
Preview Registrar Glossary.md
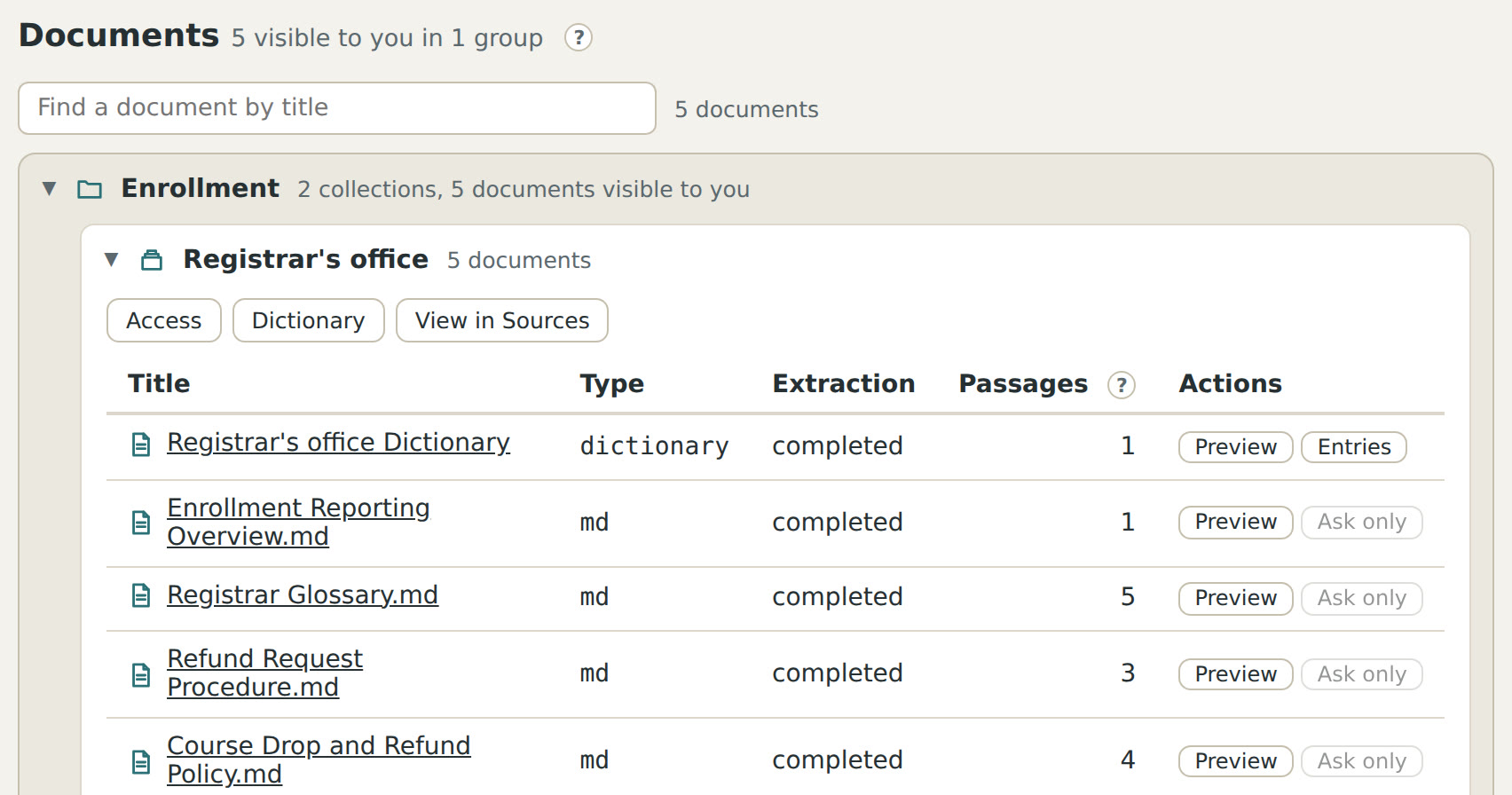(1236, 598)
